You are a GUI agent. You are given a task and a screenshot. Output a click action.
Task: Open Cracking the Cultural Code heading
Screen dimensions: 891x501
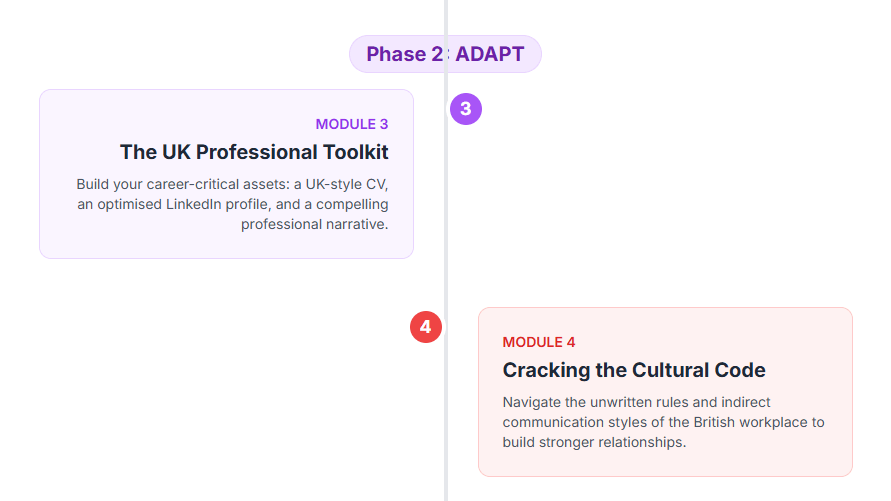point(634,370)
